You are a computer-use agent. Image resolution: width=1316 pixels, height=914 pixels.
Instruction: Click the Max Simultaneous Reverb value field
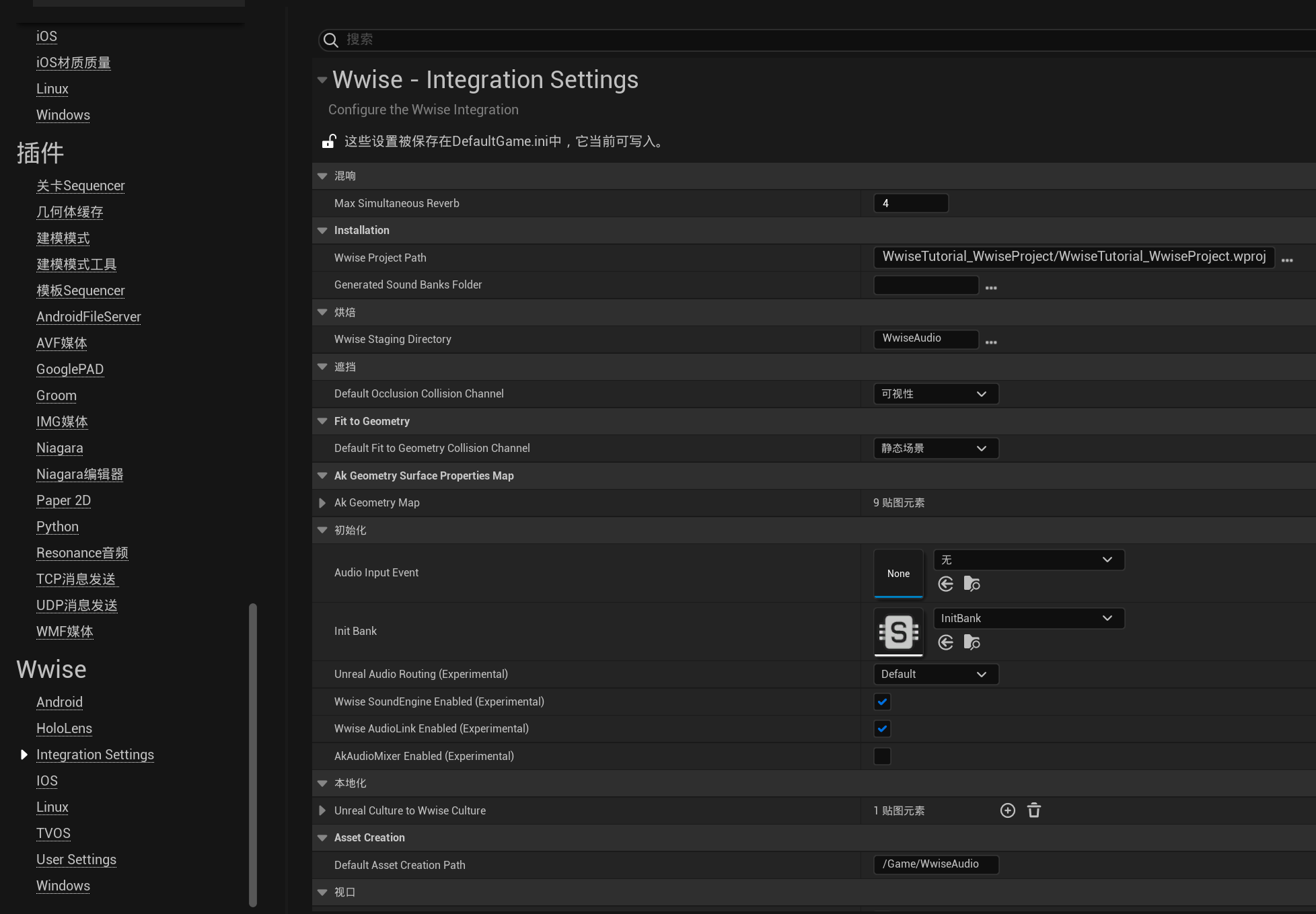[910, 203]
